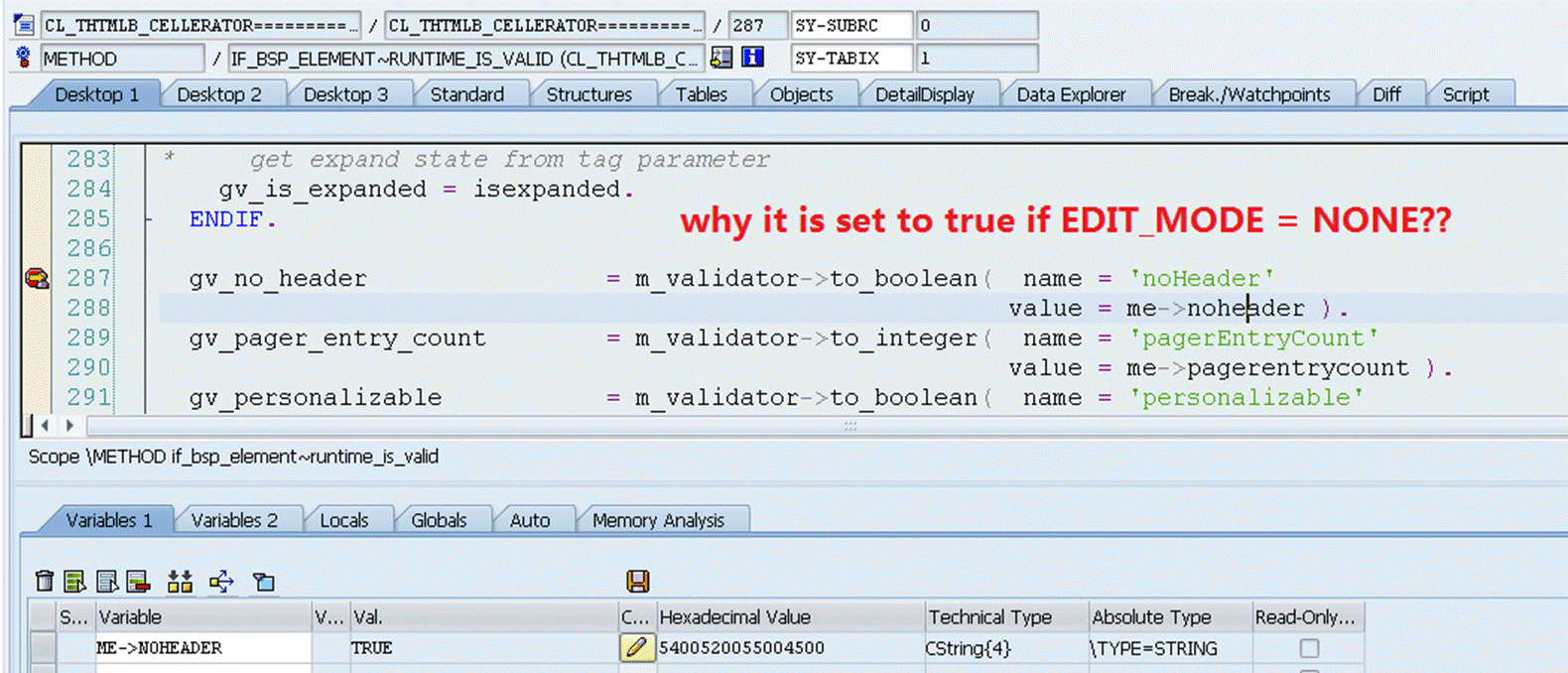Click the blue information icon
1568x673 pixels.
pos(753,58)
